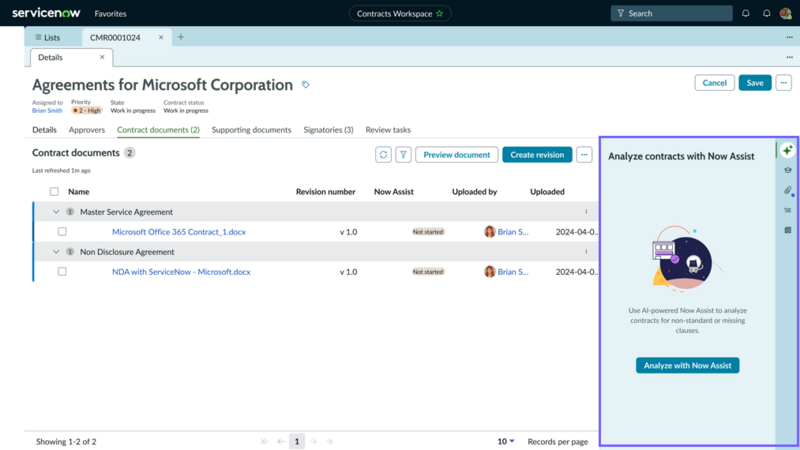Image resolution: width=800 pixels, height=450 pixels.
Task: Go to next page of records
Action: [x=313, y=441]
